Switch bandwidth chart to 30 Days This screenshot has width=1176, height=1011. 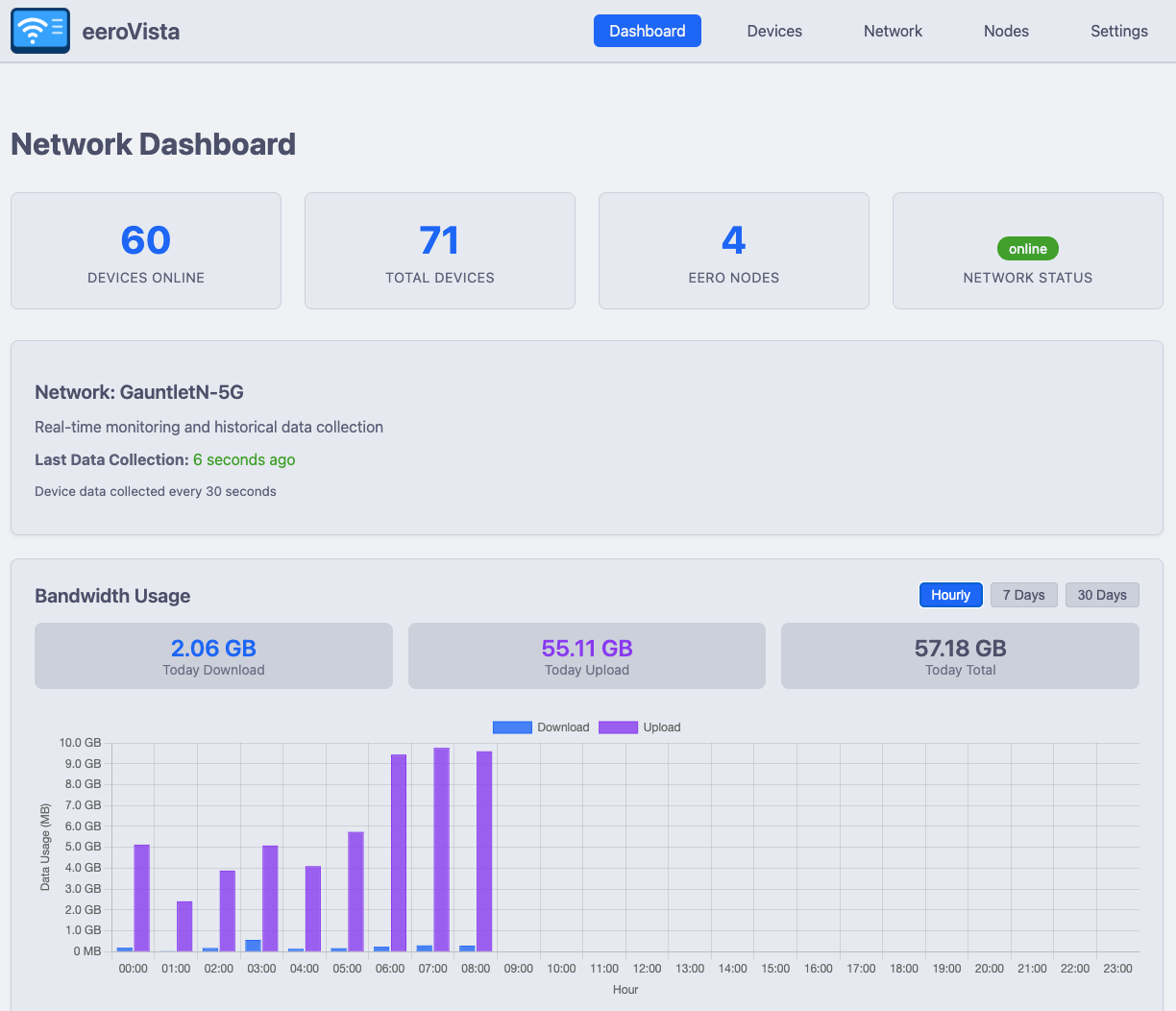(x=1101, y=595)
